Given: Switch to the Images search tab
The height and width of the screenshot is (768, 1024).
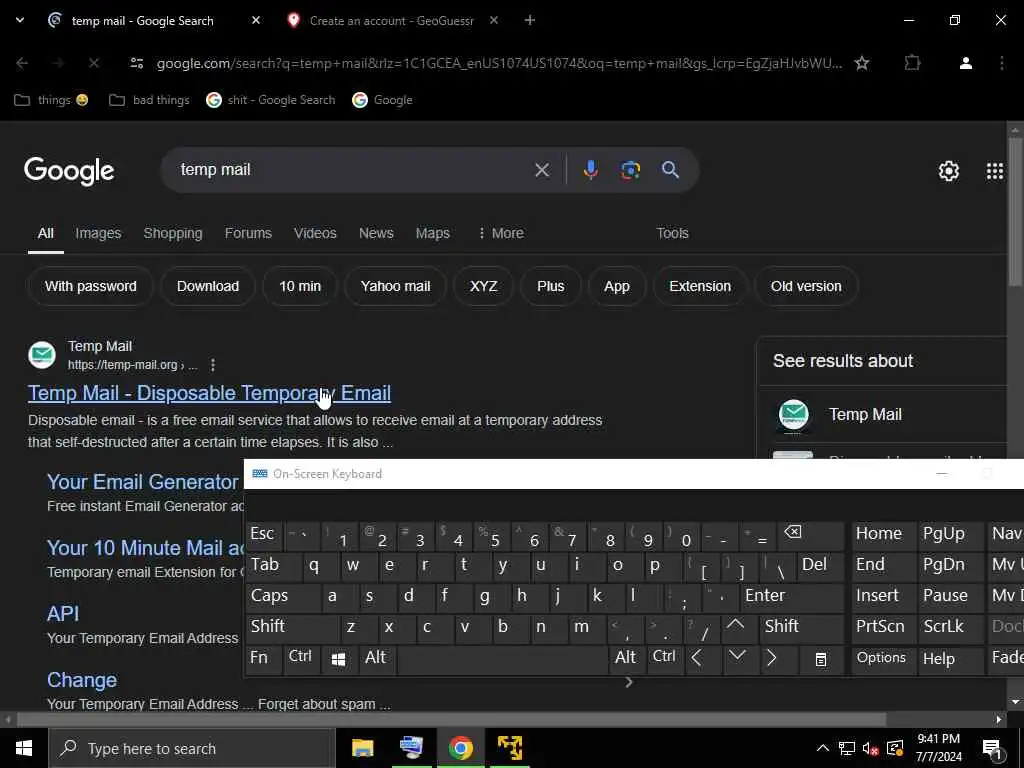Looking at the screenshot, I should coord(98,233).
